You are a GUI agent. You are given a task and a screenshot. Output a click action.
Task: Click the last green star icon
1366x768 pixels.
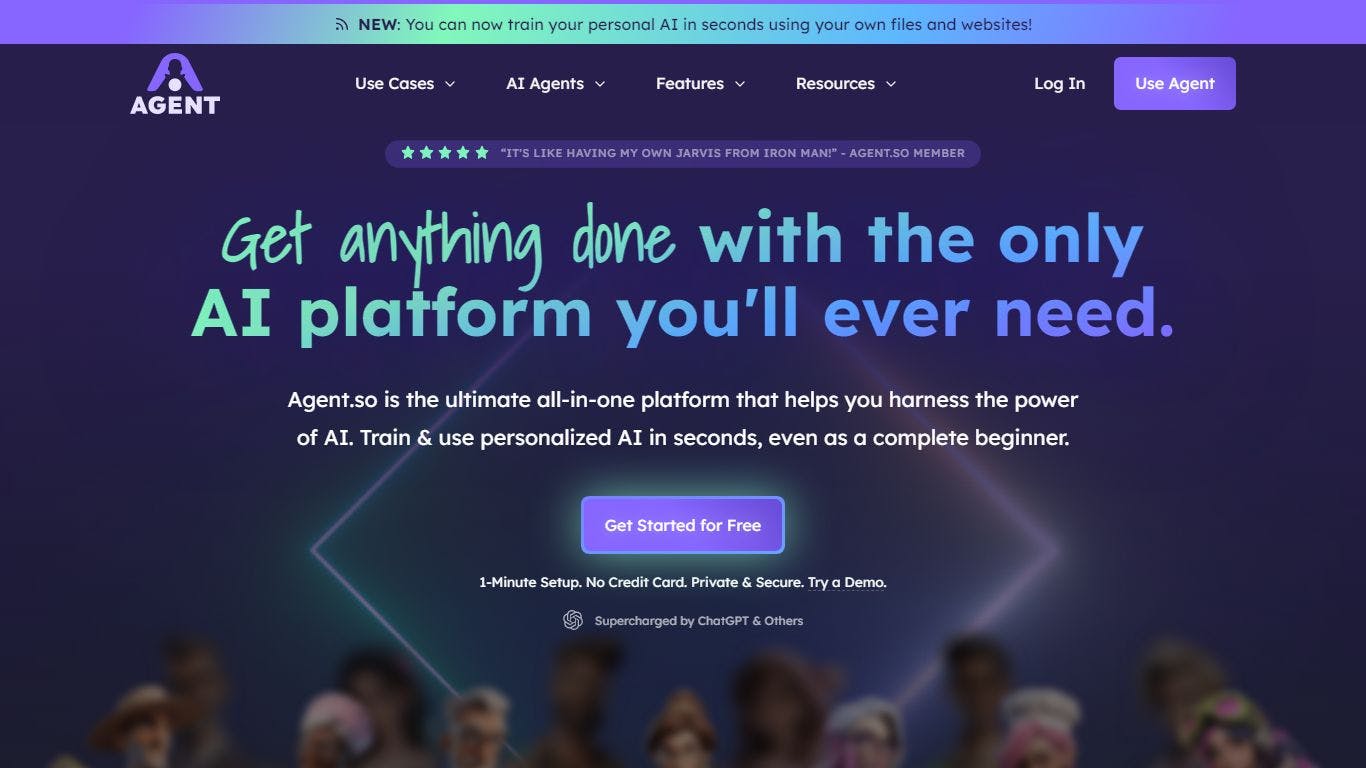(482, 153)
